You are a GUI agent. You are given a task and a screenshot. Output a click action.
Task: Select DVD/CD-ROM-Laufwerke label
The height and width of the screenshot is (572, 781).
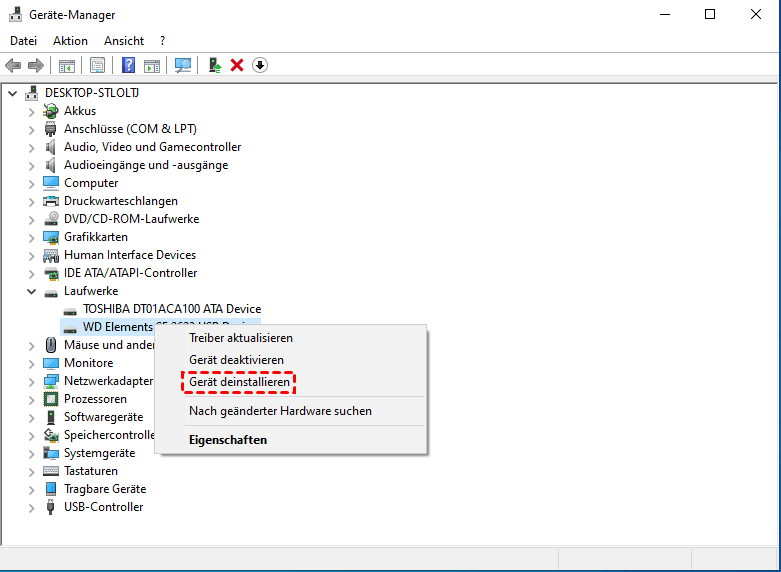(131, 219)
